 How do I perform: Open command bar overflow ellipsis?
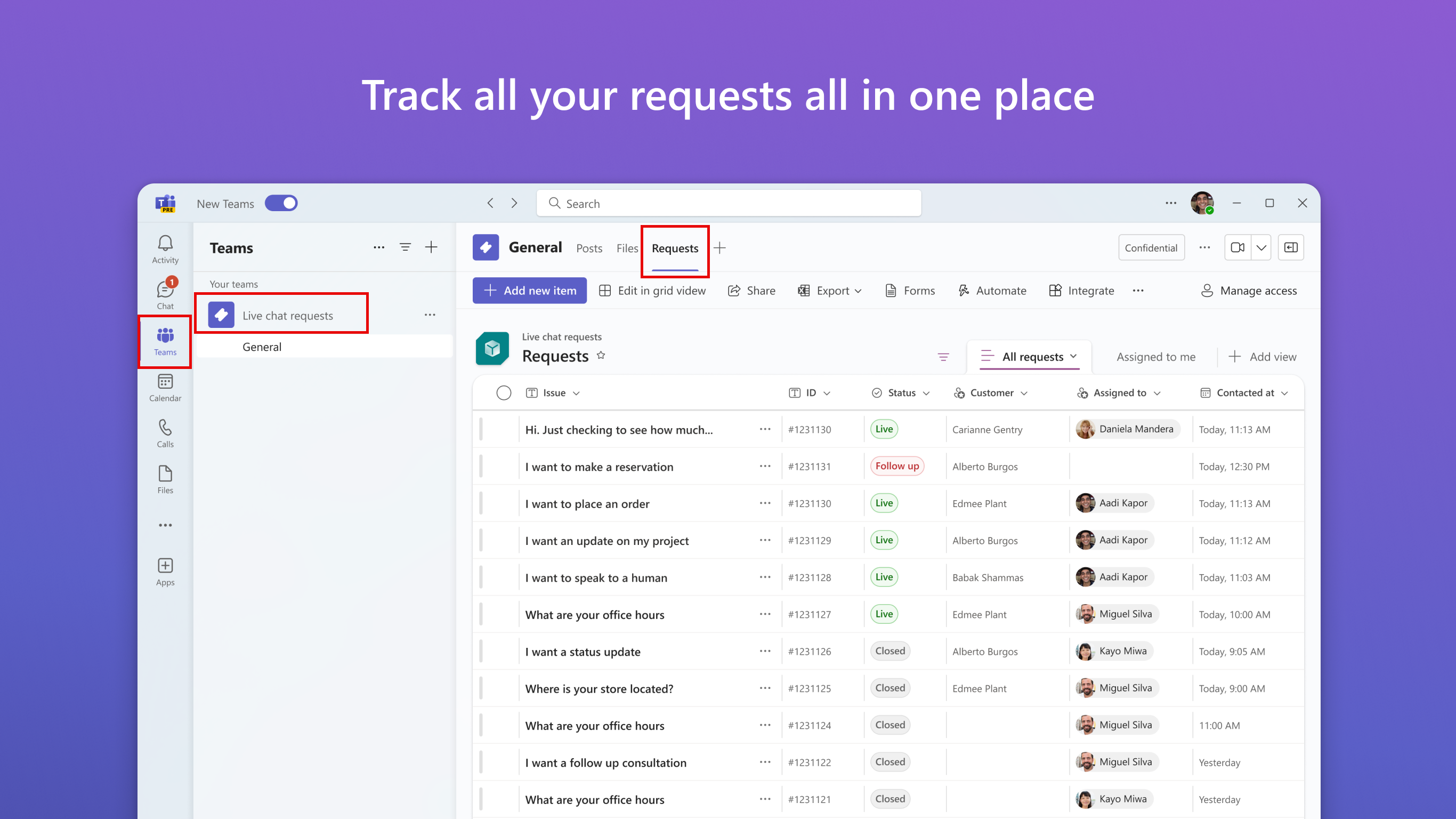[1138, 291]
